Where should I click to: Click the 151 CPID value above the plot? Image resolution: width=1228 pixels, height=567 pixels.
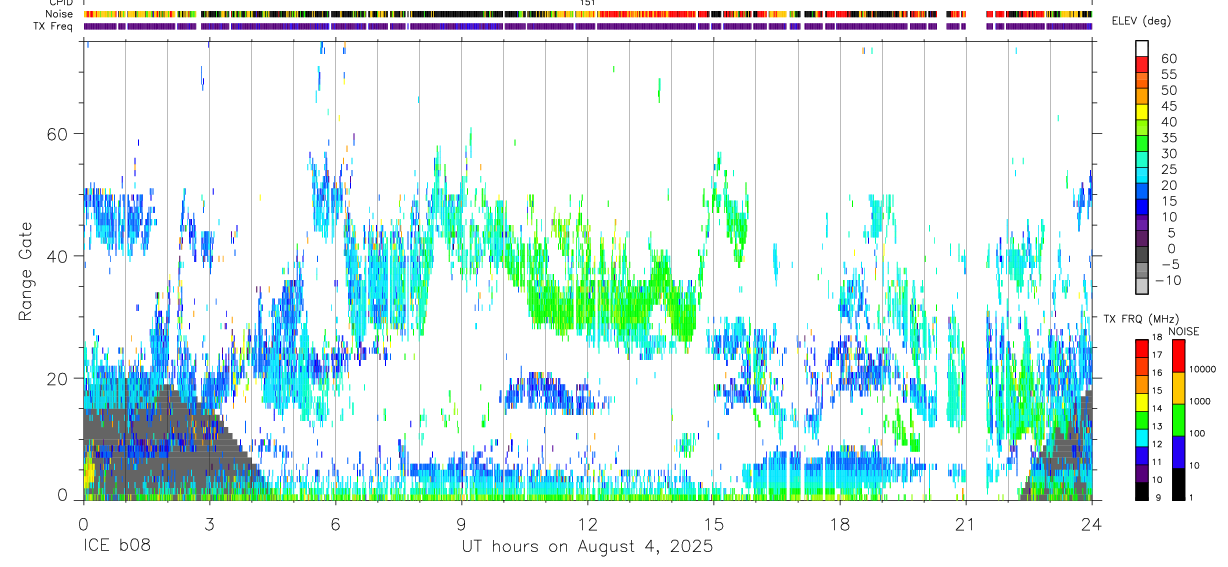[588, 3]
